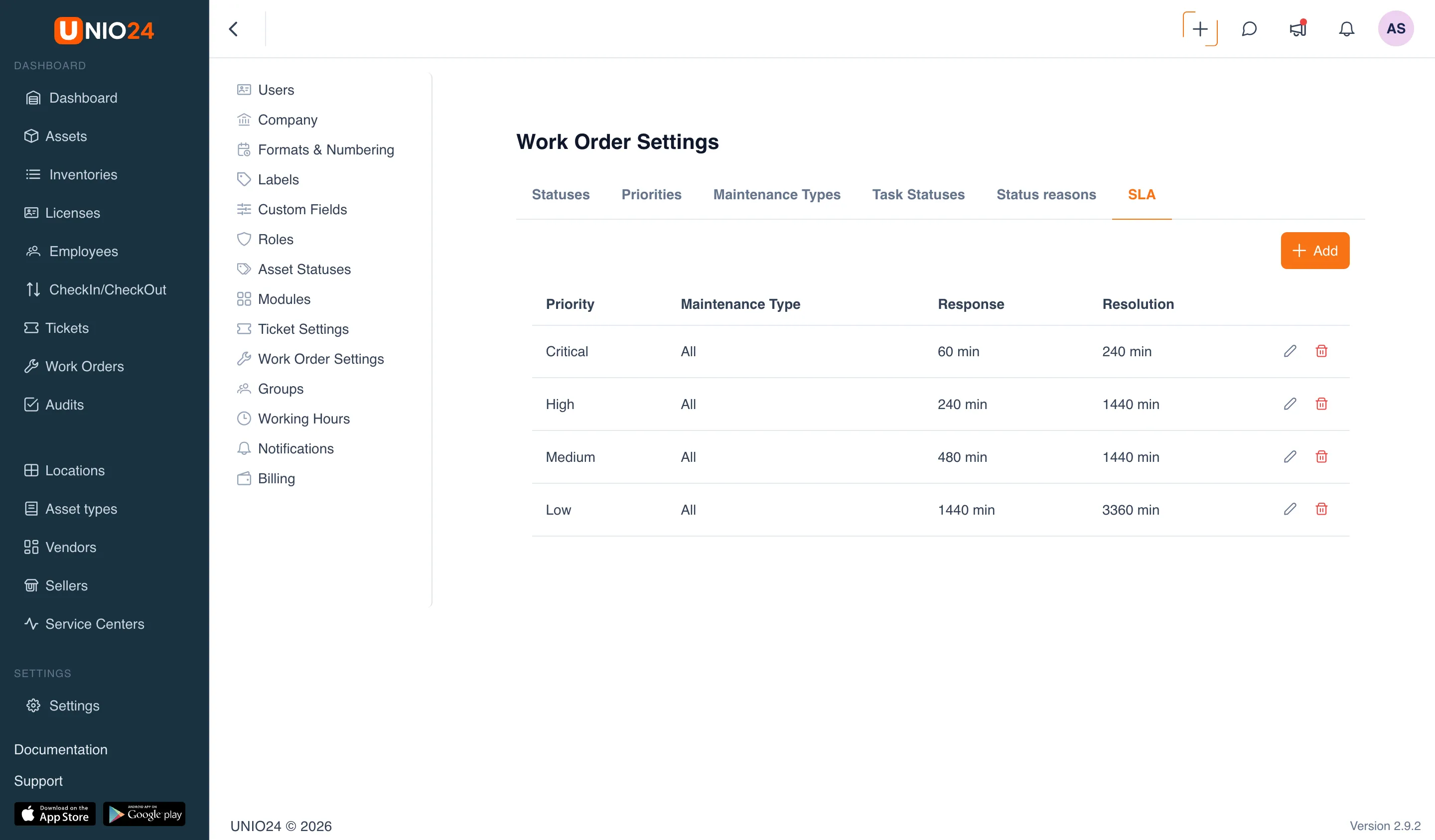
Task: Open the quick add plus icon
Action: click(1200, 29)
